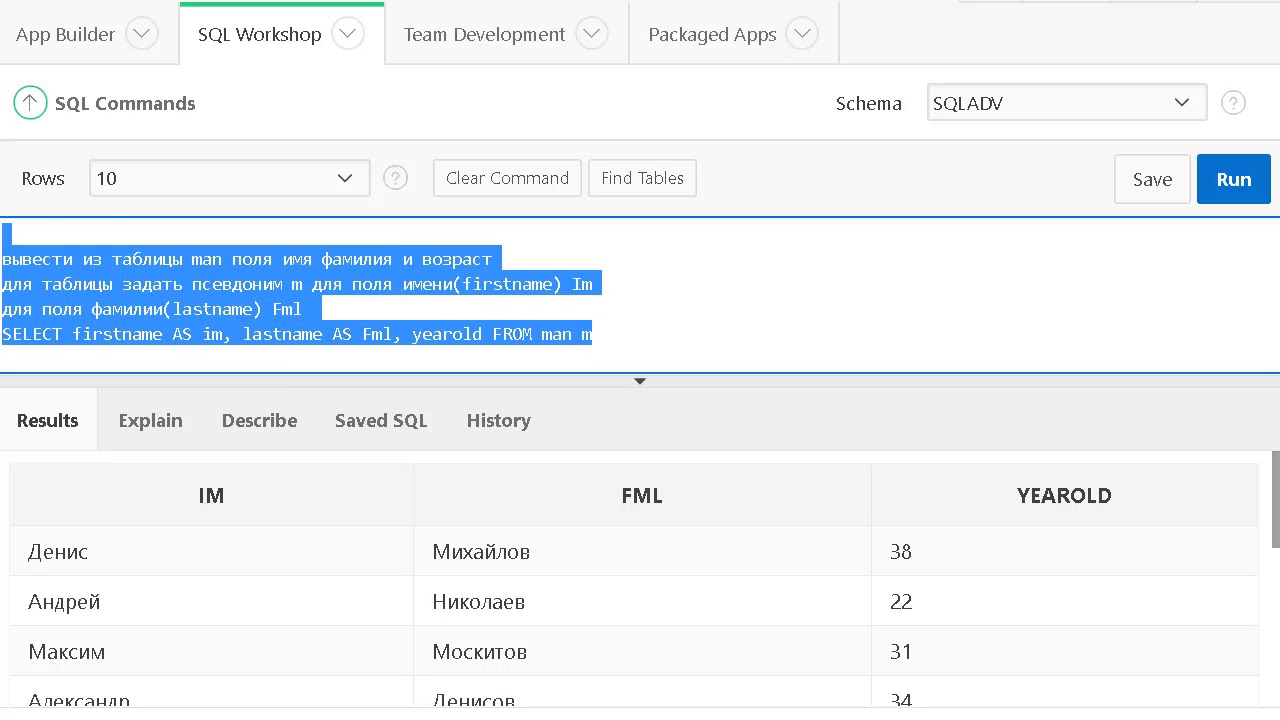Click the Find Tables button
1280x720 pixels.
click(642, 178)
